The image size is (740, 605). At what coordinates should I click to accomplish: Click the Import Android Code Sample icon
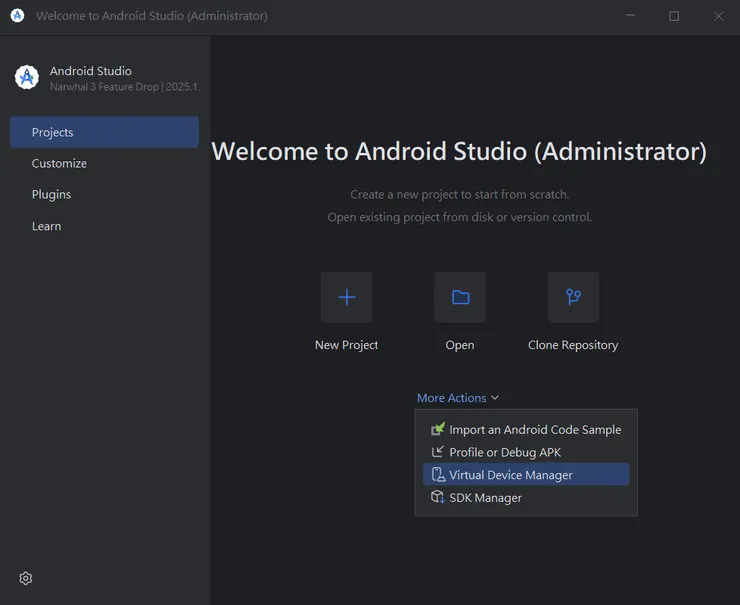[437, 429]
